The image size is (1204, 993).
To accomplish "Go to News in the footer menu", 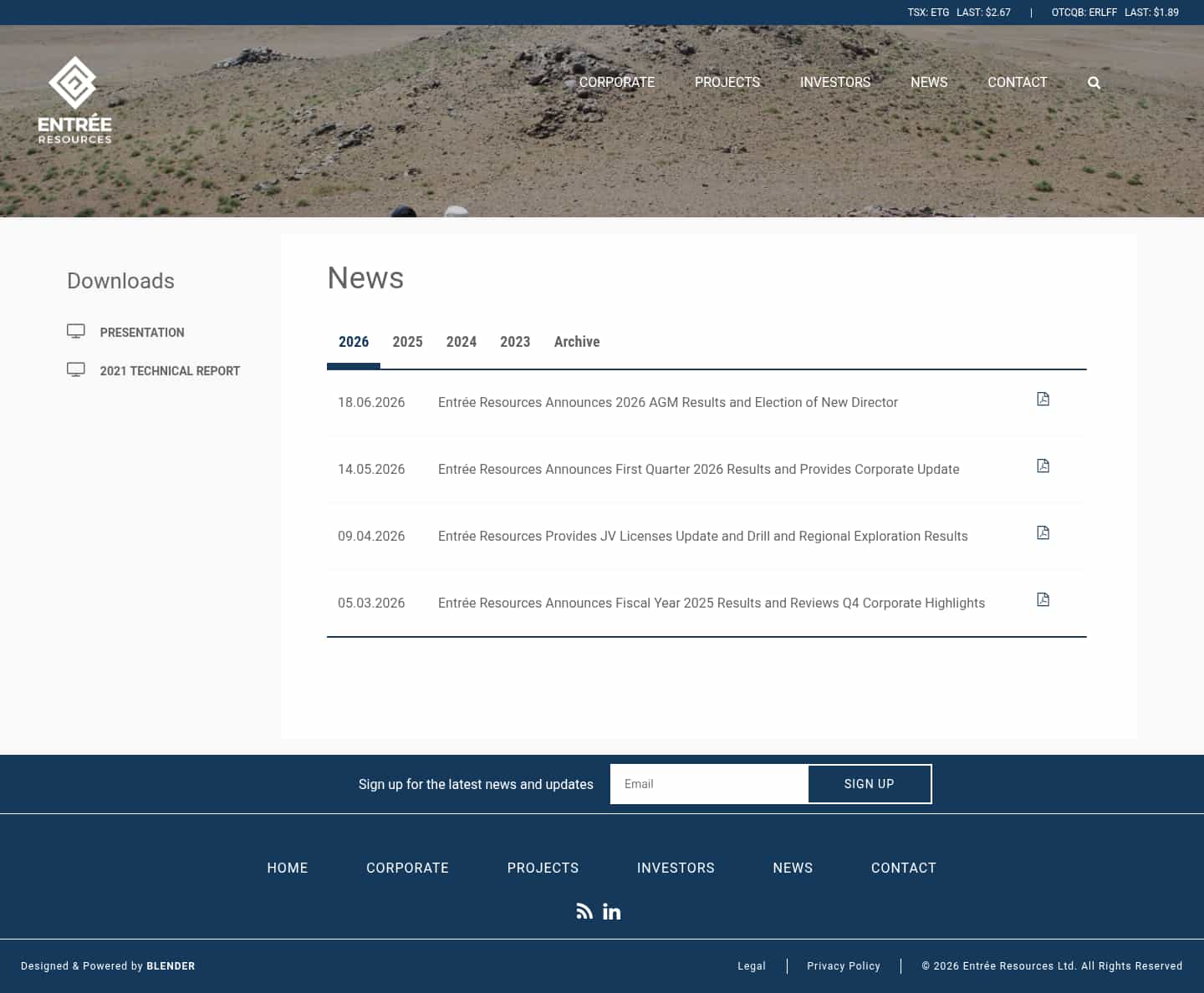I will 793,868.
